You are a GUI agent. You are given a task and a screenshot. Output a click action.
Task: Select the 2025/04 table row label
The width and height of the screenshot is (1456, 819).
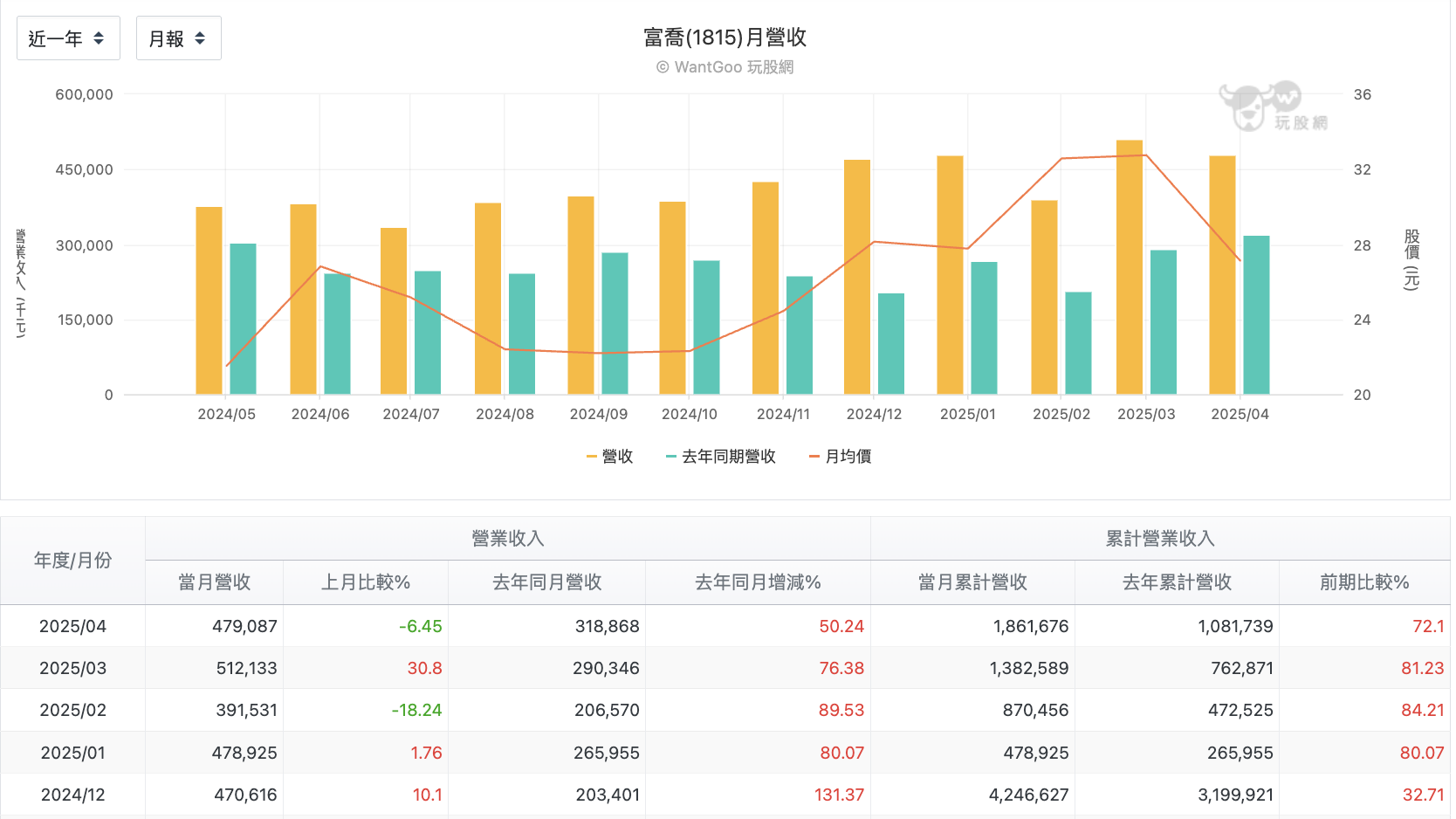(73, 626)
